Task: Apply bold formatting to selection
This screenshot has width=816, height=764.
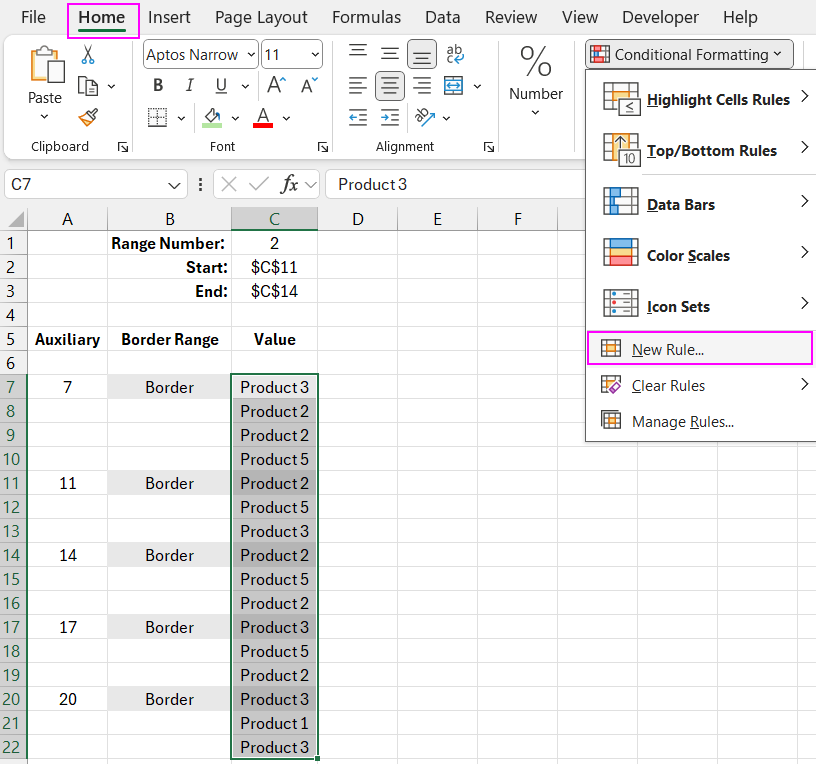Action: tap(157, 85)
